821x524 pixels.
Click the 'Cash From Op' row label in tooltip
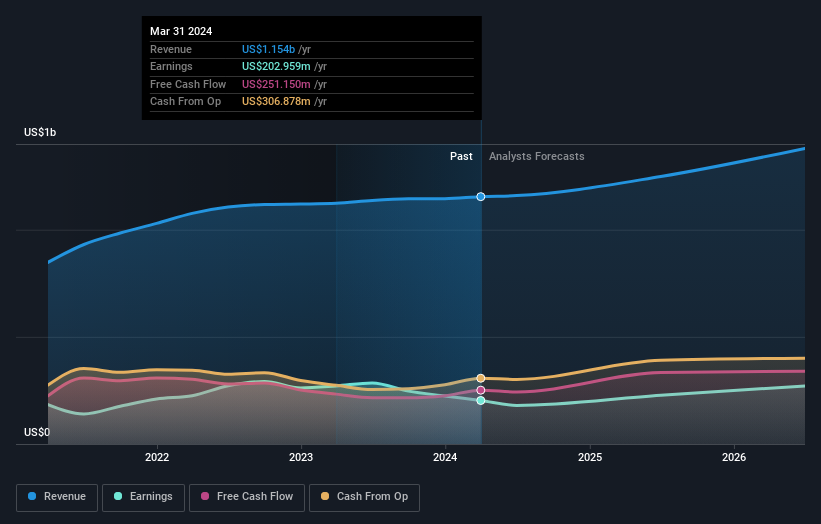coord(185,102)
